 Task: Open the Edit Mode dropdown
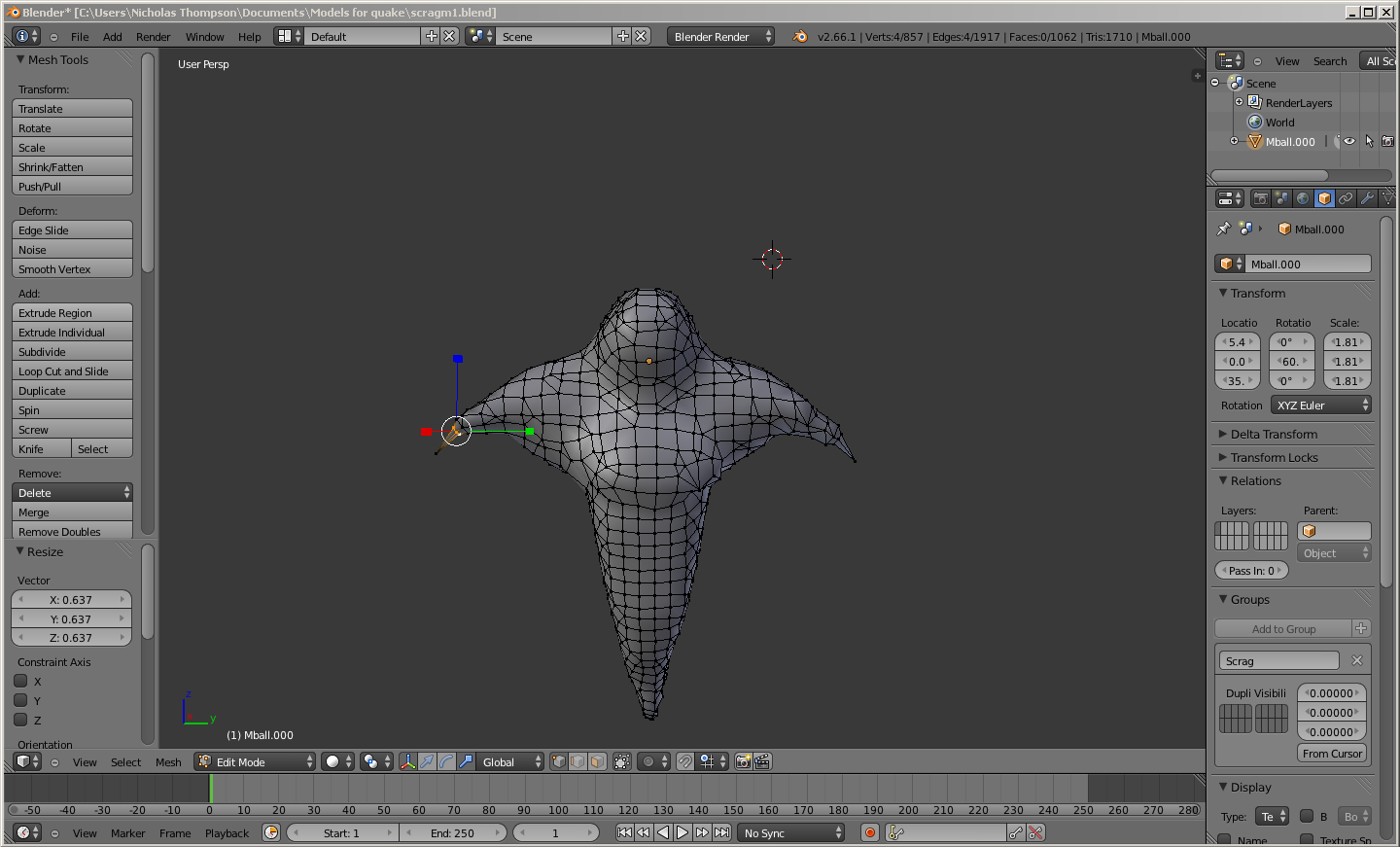pos(257,762)
